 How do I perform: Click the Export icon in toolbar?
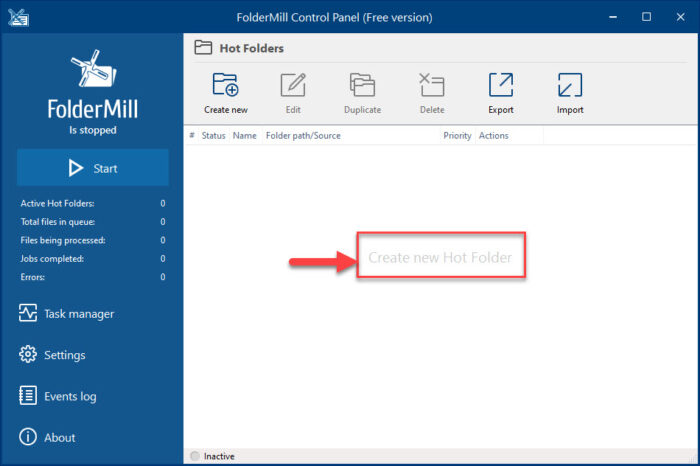point(501,85)
